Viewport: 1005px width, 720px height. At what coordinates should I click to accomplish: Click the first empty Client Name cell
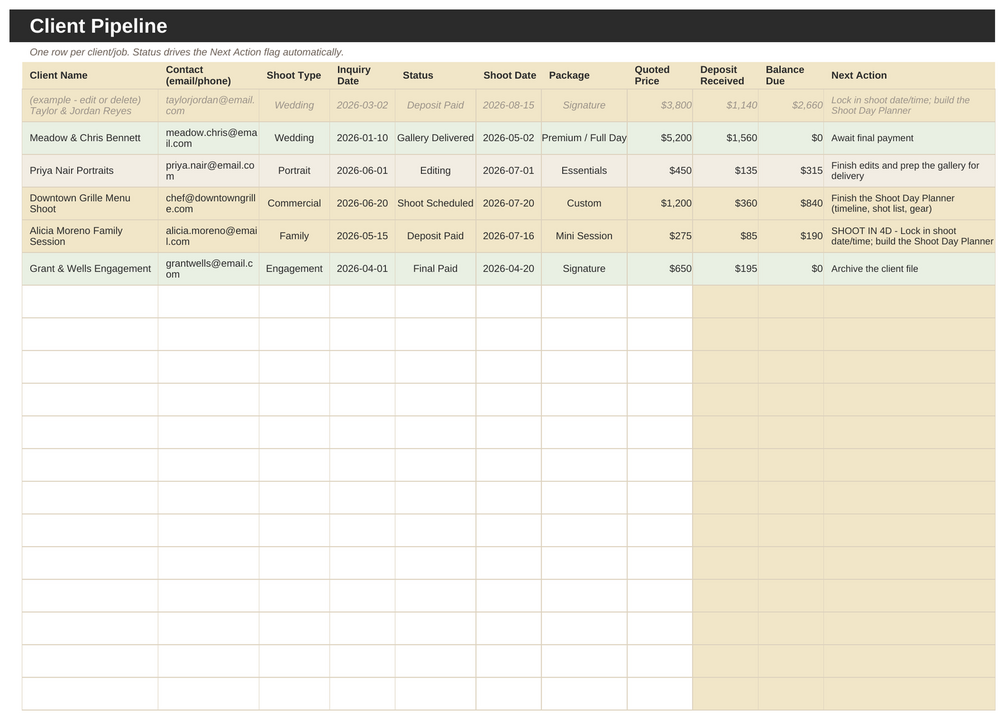click(90, 301)
